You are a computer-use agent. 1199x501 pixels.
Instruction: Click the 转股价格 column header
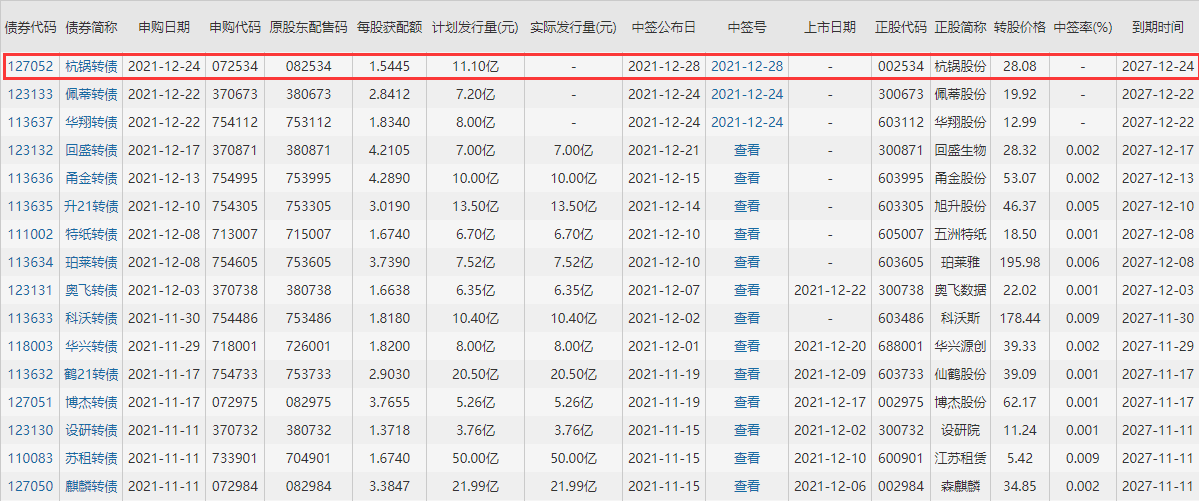(1019, 27)
